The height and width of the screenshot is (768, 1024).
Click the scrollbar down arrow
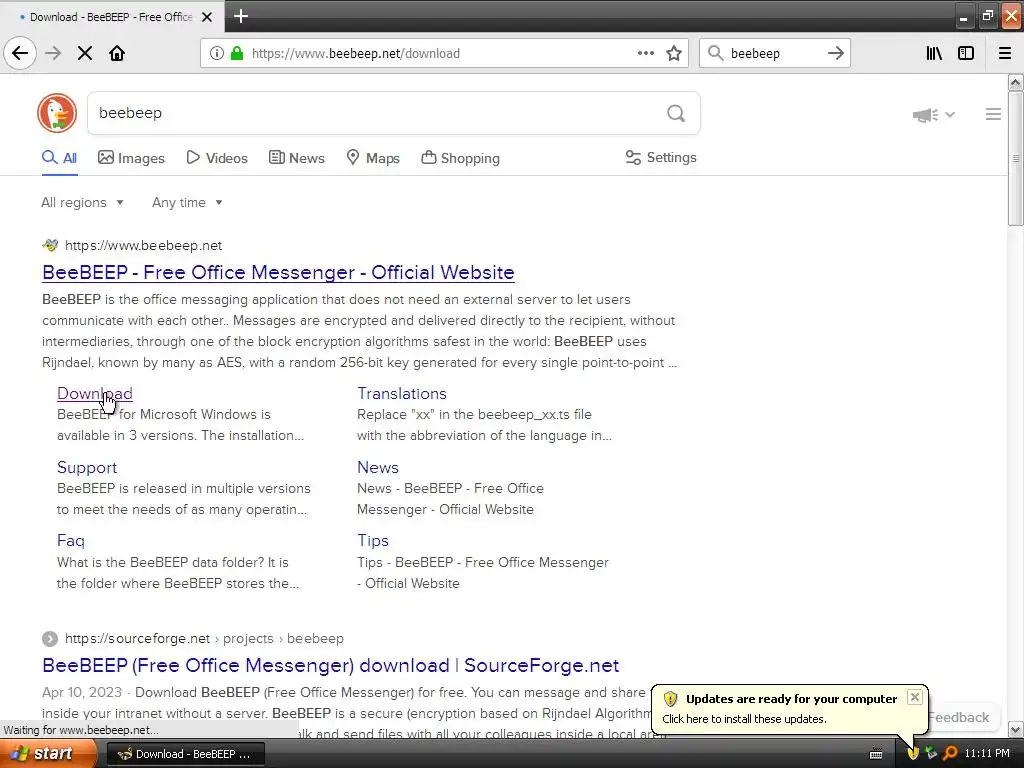pos(1016,729)
